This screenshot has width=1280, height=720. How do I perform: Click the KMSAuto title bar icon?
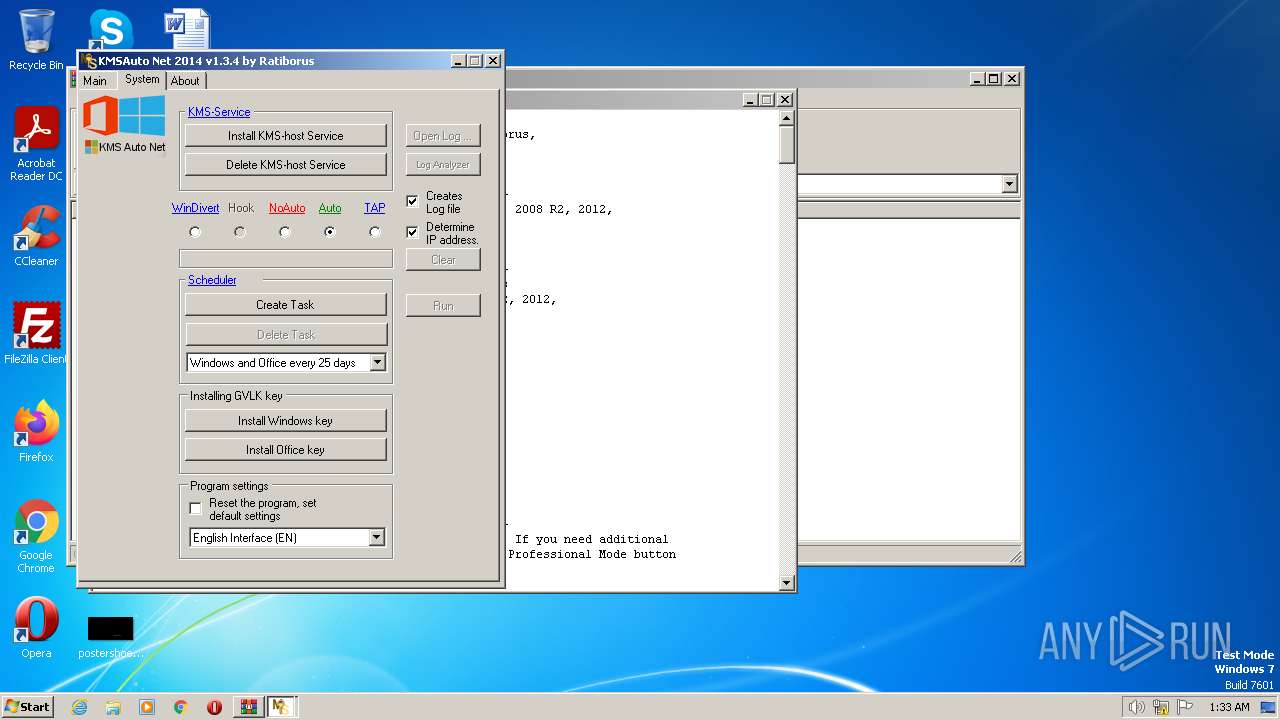click(90, 61)
